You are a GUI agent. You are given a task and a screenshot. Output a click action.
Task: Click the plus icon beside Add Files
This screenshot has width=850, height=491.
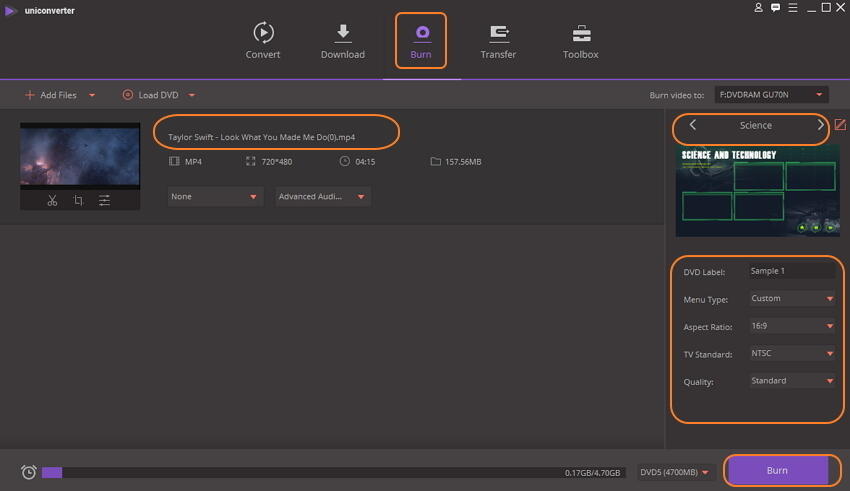tap(30, 95)
